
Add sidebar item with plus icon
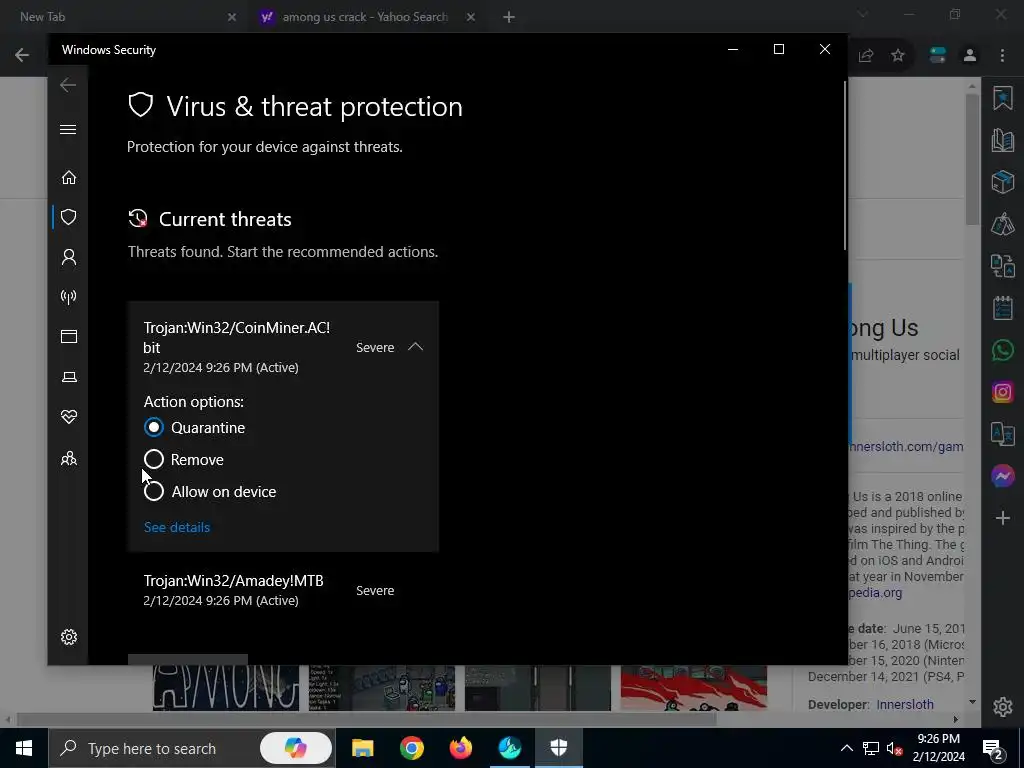pos(1002,518)
